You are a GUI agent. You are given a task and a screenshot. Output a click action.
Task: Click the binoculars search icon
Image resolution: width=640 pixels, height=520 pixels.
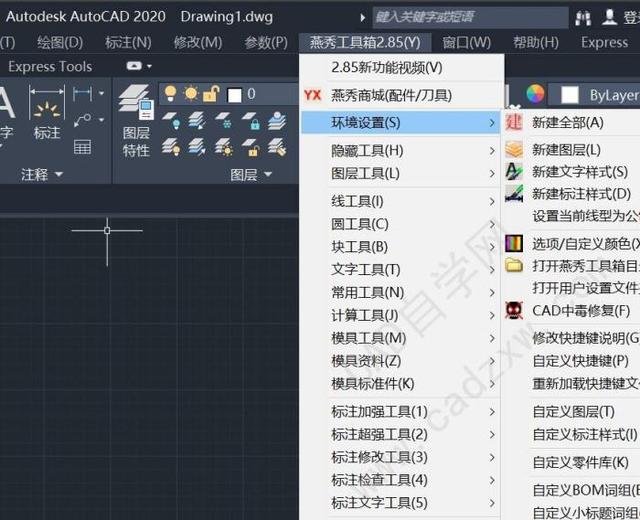tap(583, 18)
